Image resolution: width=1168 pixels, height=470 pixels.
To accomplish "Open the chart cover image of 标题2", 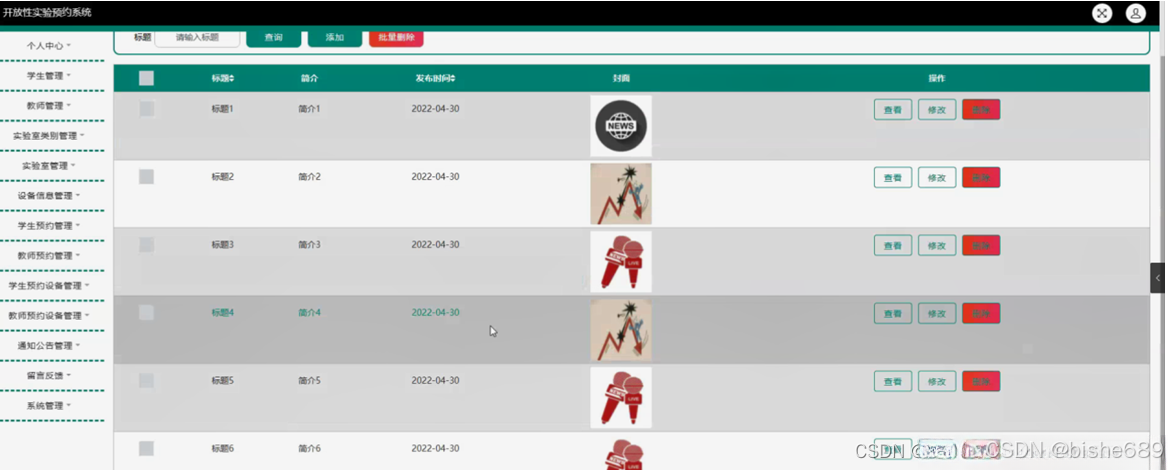I will [x=621, y=194].
